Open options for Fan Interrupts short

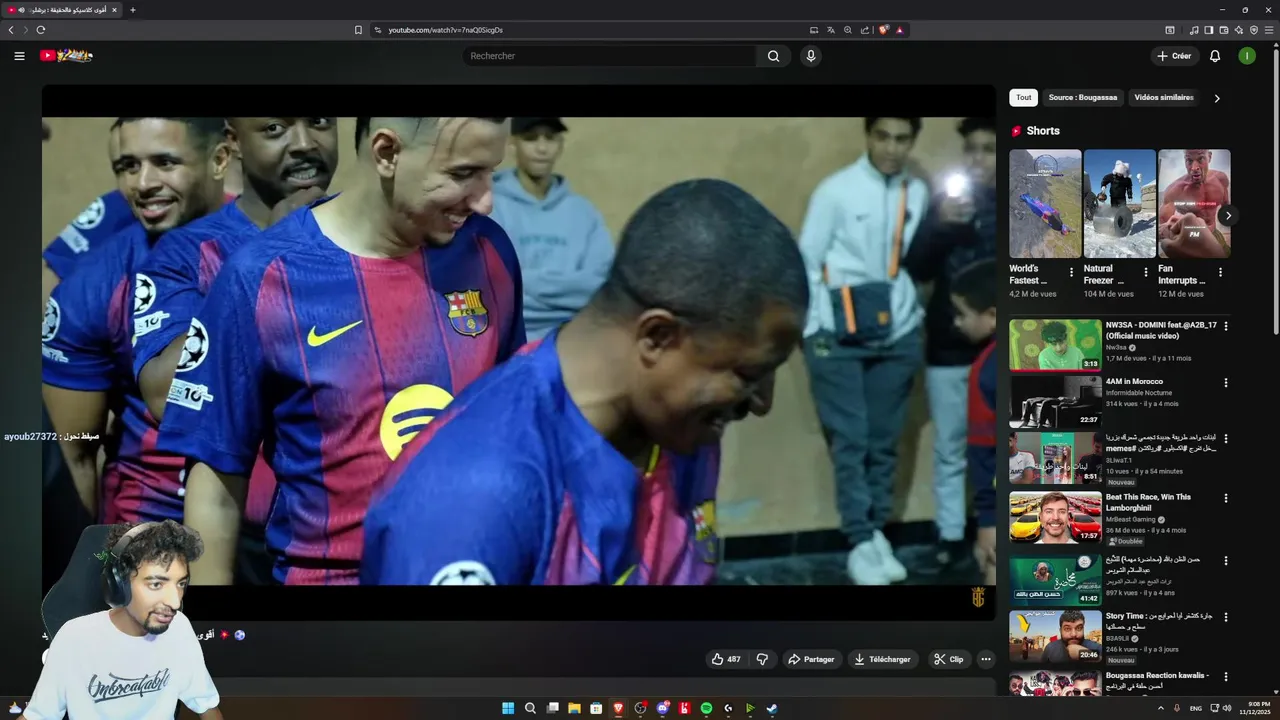1220,272
